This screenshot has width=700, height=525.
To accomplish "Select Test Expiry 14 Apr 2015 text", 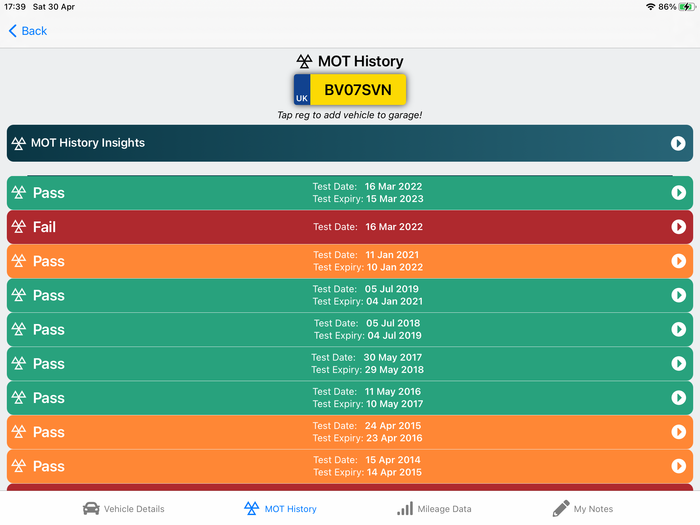I will tap(367, 472).
